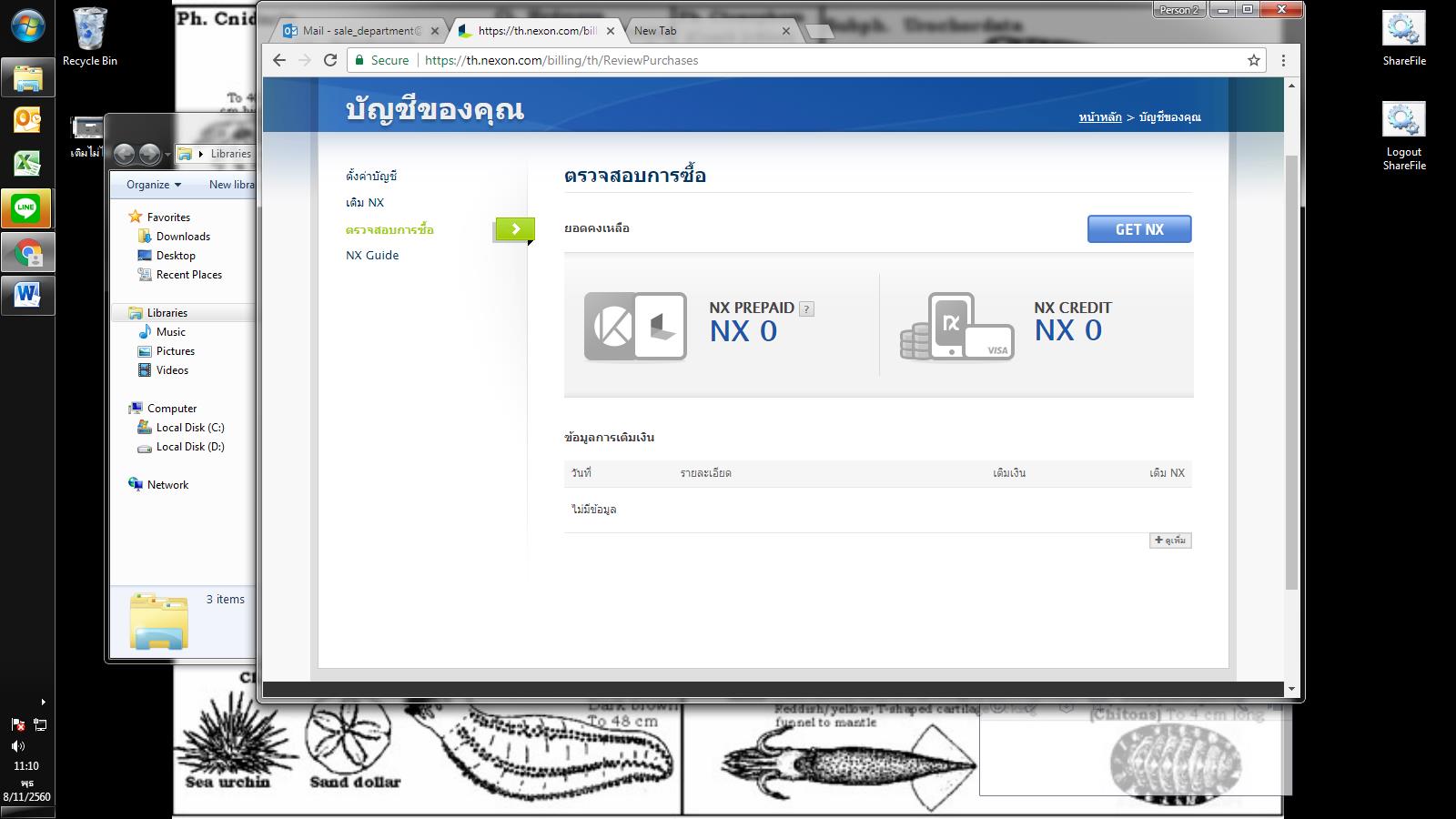Click the NX Prepaid card icon
The width and height of the screenshot is (1456, 819).
635,326
